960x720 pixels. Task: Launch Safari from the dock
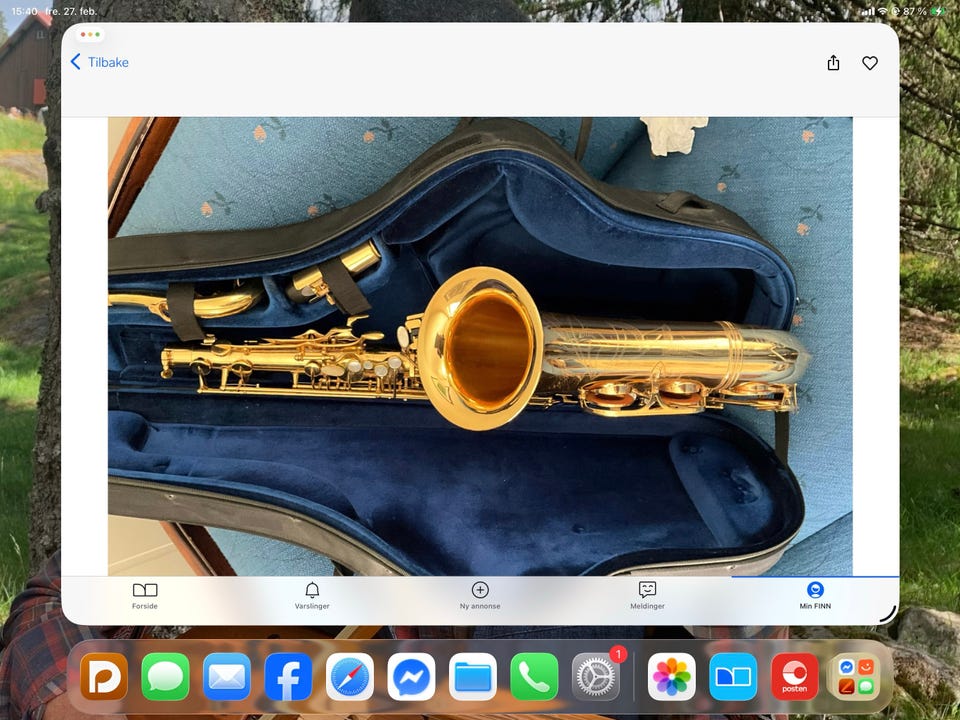[x=350, y=677]
